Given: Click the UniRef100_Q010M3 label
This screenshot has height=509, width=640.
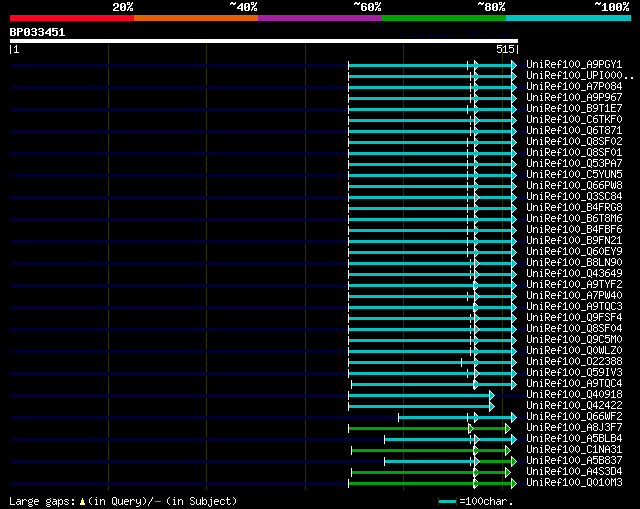Looking at the screenshot, I should 574,483.
